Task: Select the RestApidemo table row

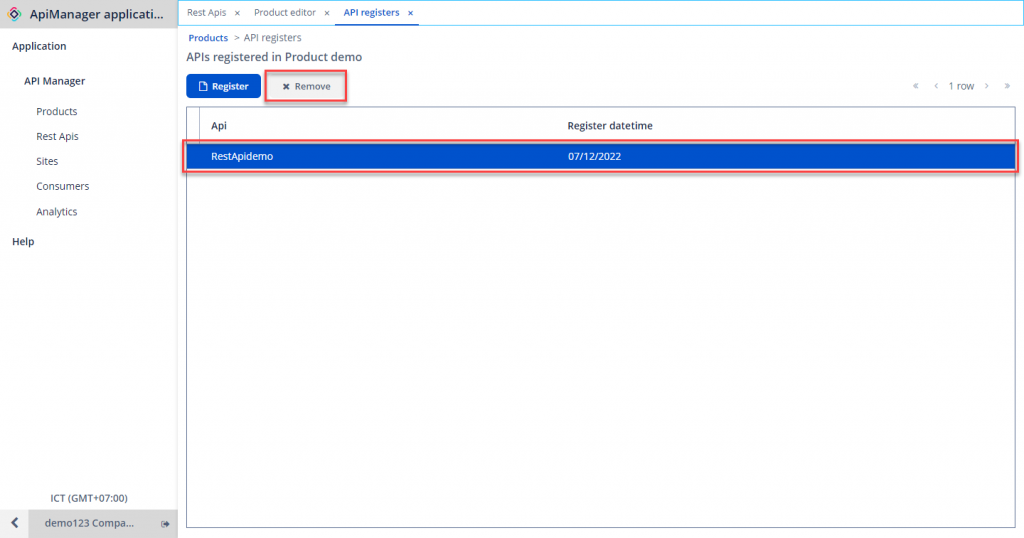Action: coord(600,157)
